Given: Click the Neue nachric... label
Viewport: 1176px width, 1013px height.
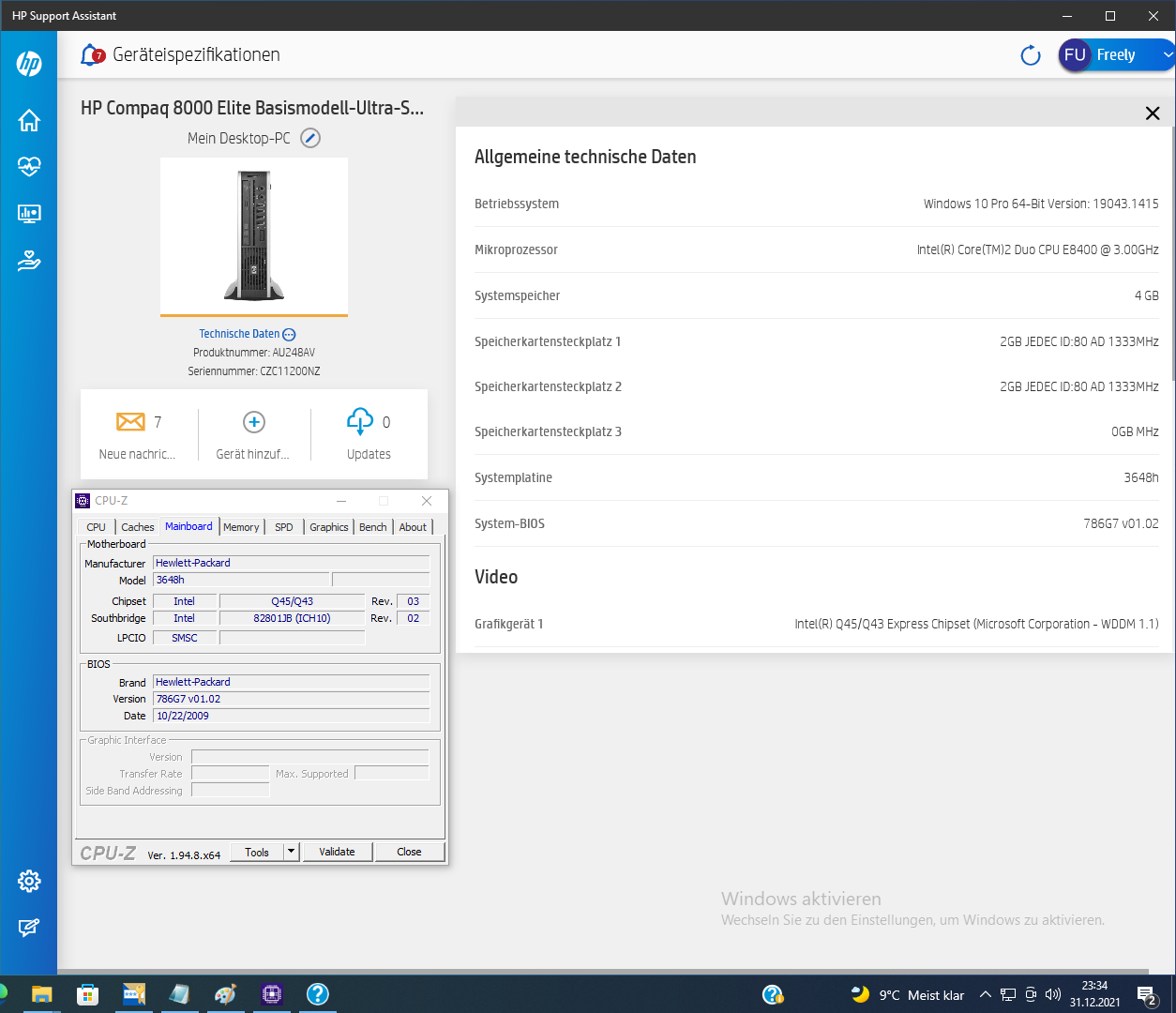Looking at the screenshot, I should [x=137, y=454].
